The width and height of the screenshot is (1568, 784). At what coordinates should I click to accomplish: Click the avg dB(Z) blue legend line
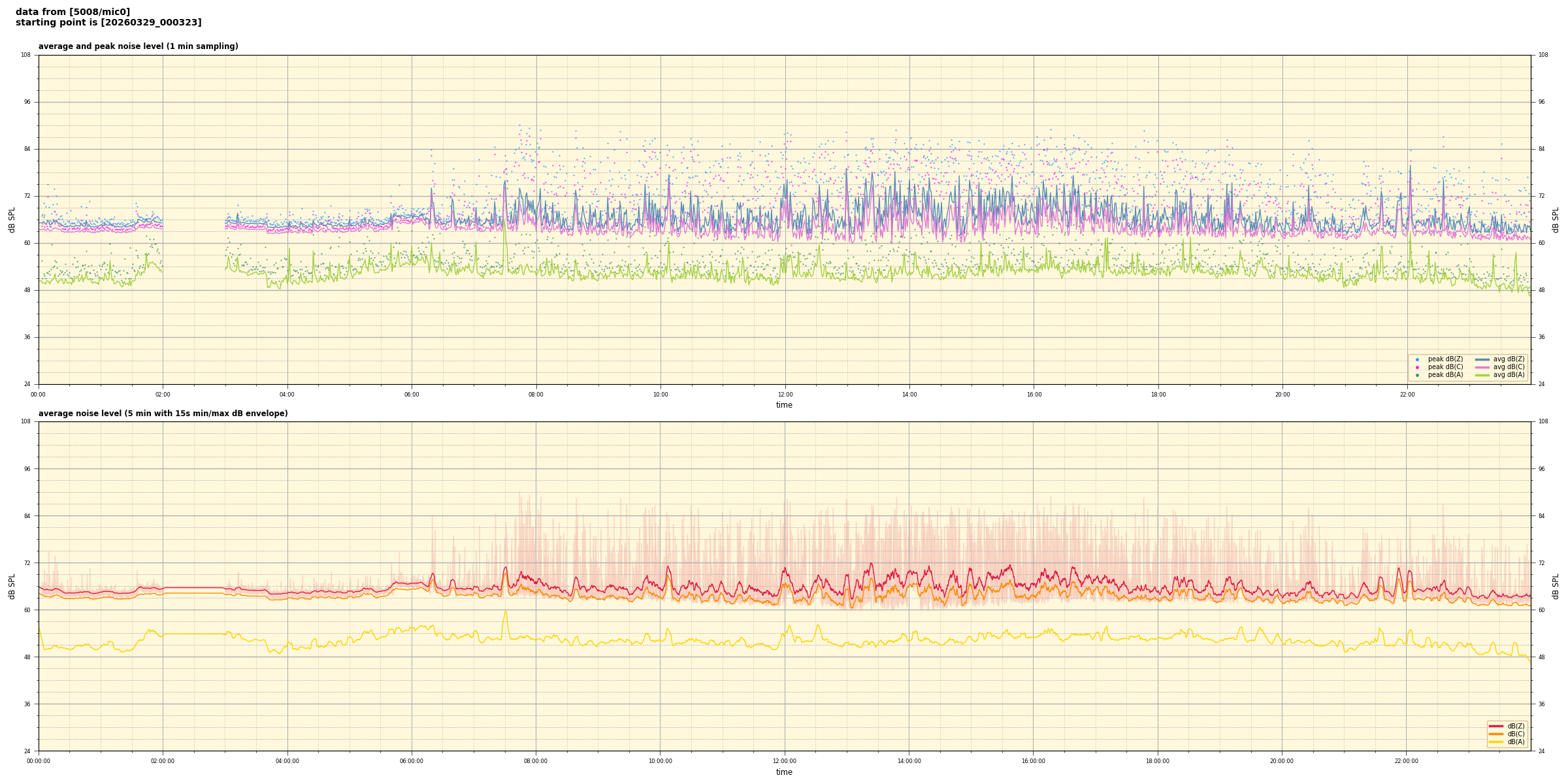coord(1482,359)
